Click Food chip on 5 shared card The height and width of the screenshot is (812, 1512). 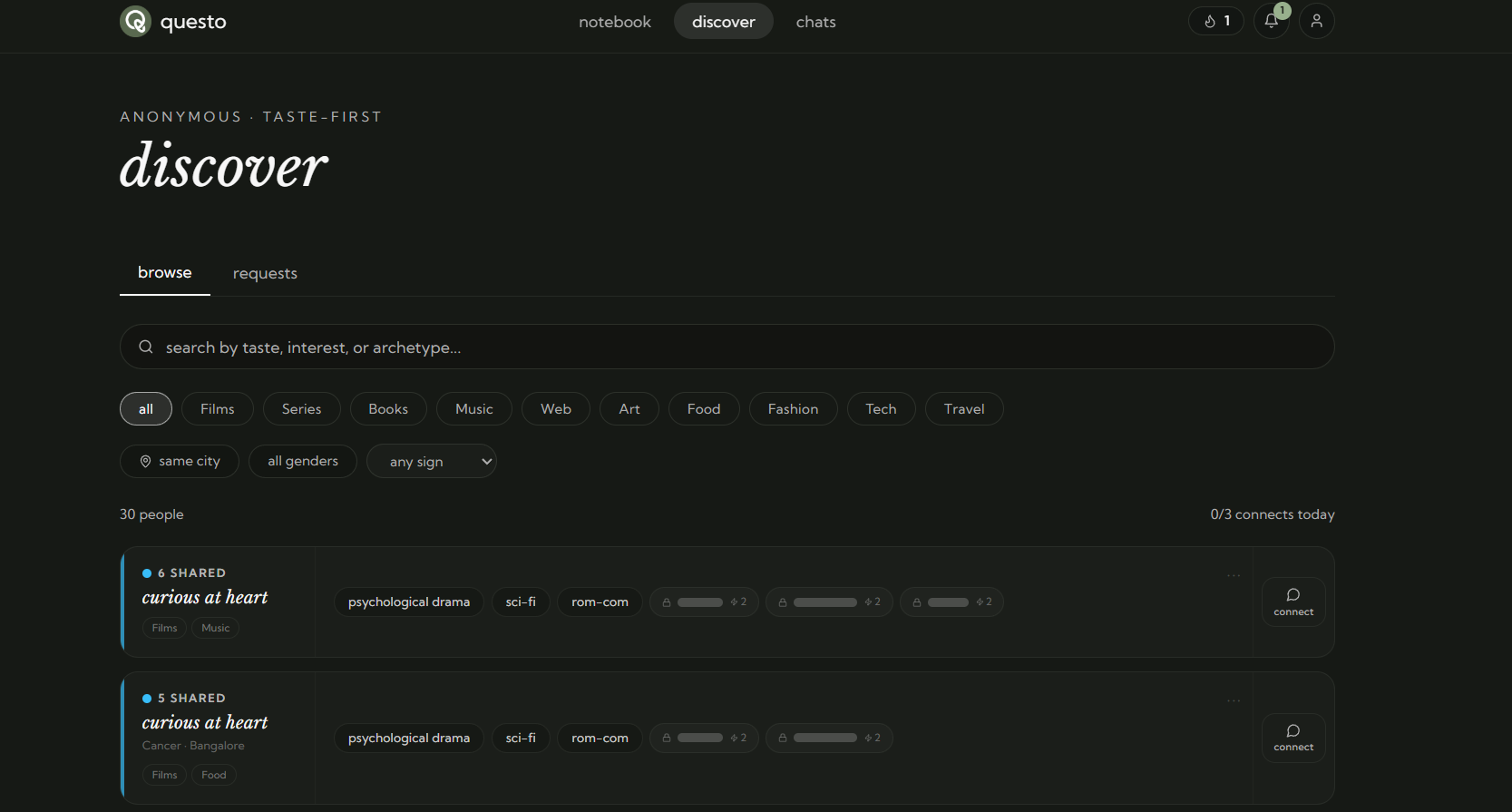(x=214, y=775)
